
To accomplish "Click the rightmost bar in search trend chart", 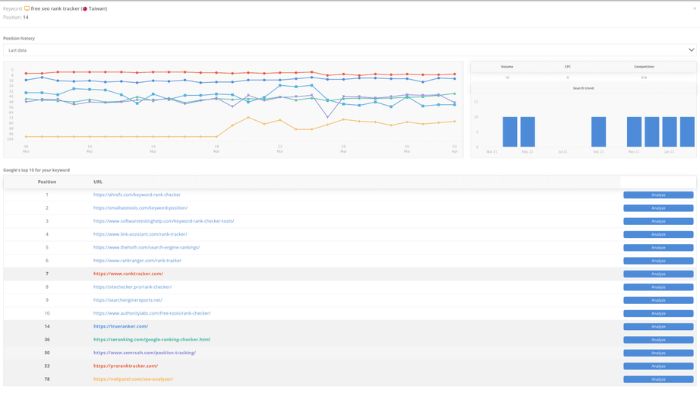I will tap(687, 132).
